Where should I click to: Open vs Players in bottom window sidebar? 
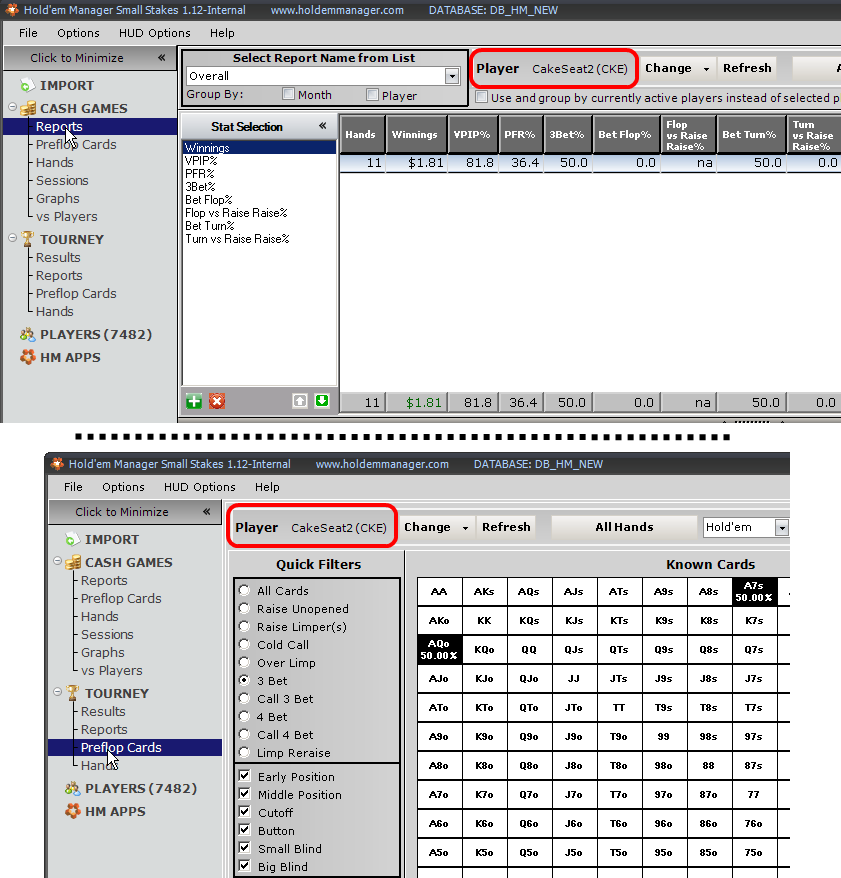click(111, 670)
